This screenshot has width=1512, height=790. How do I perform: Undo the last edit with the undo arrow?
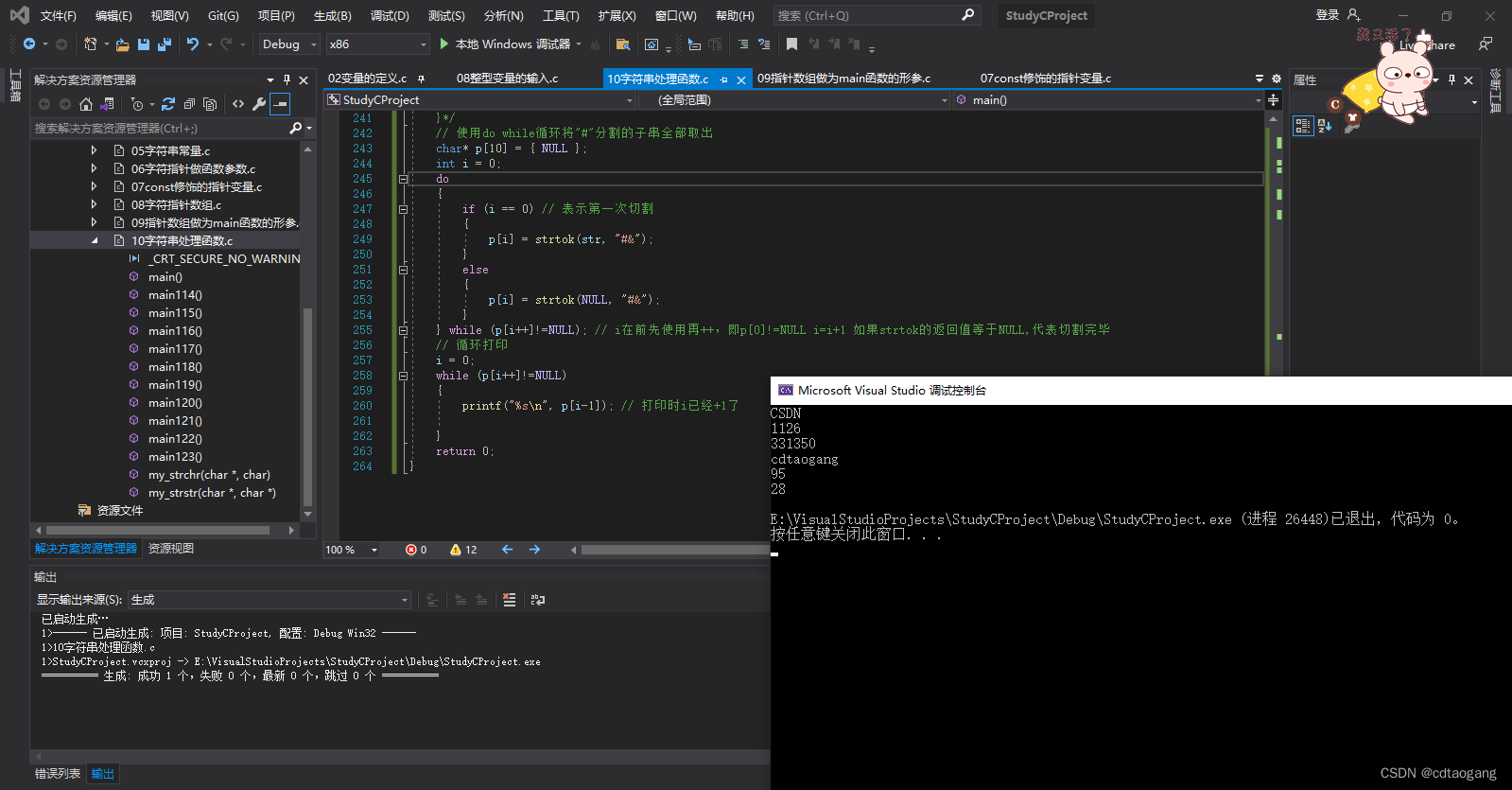193,44
